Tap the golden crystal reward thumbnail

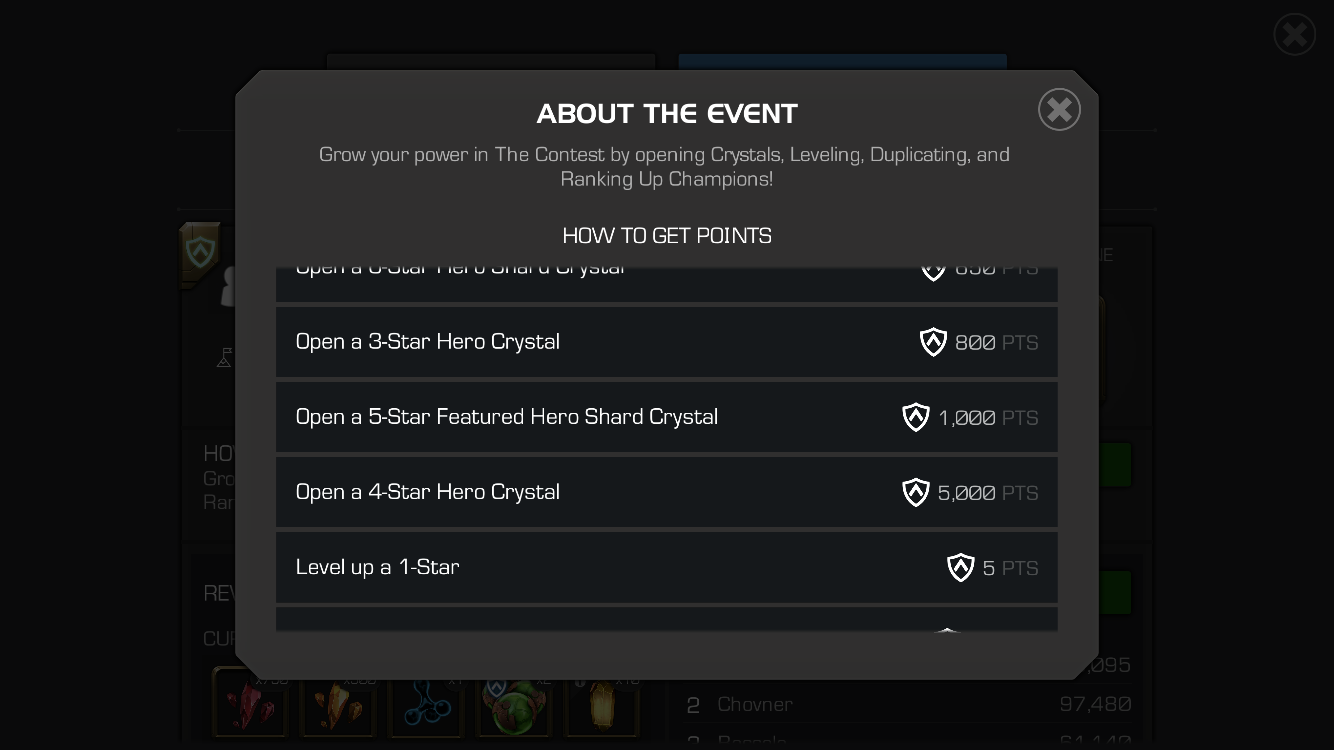(602, 705)
